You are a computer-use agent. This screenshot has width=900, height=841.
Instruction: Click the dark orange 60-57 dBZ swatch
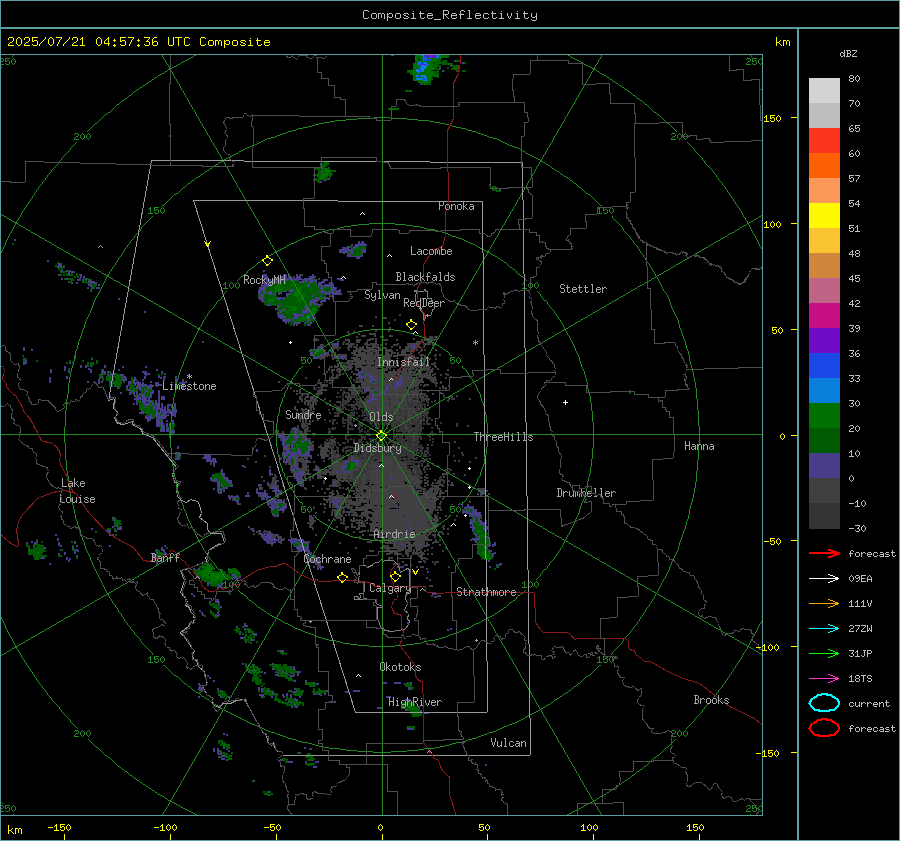click(824, 166)
